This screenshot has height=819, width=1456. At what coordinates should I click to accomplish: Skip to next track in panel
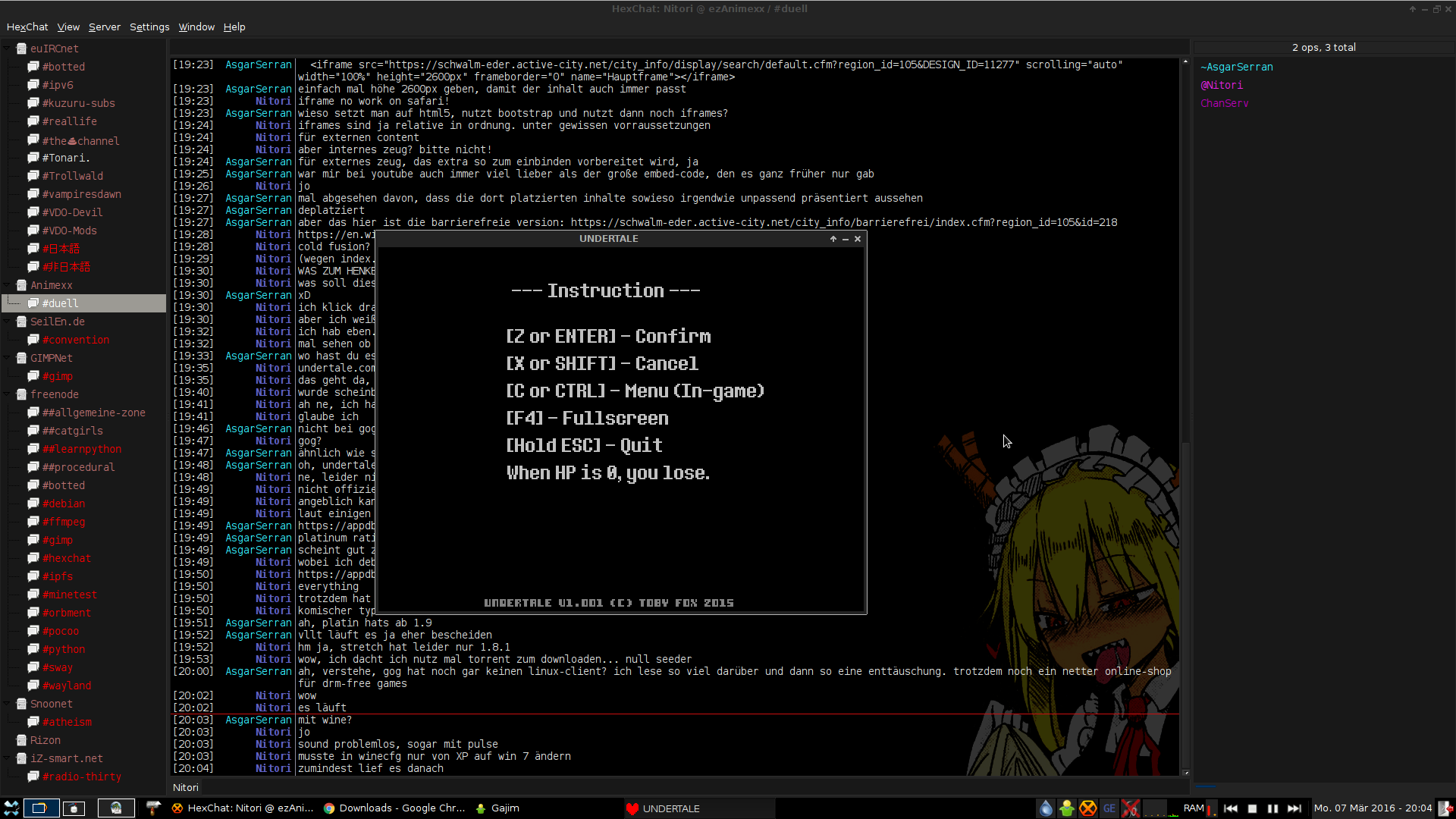coord(1294,808)
